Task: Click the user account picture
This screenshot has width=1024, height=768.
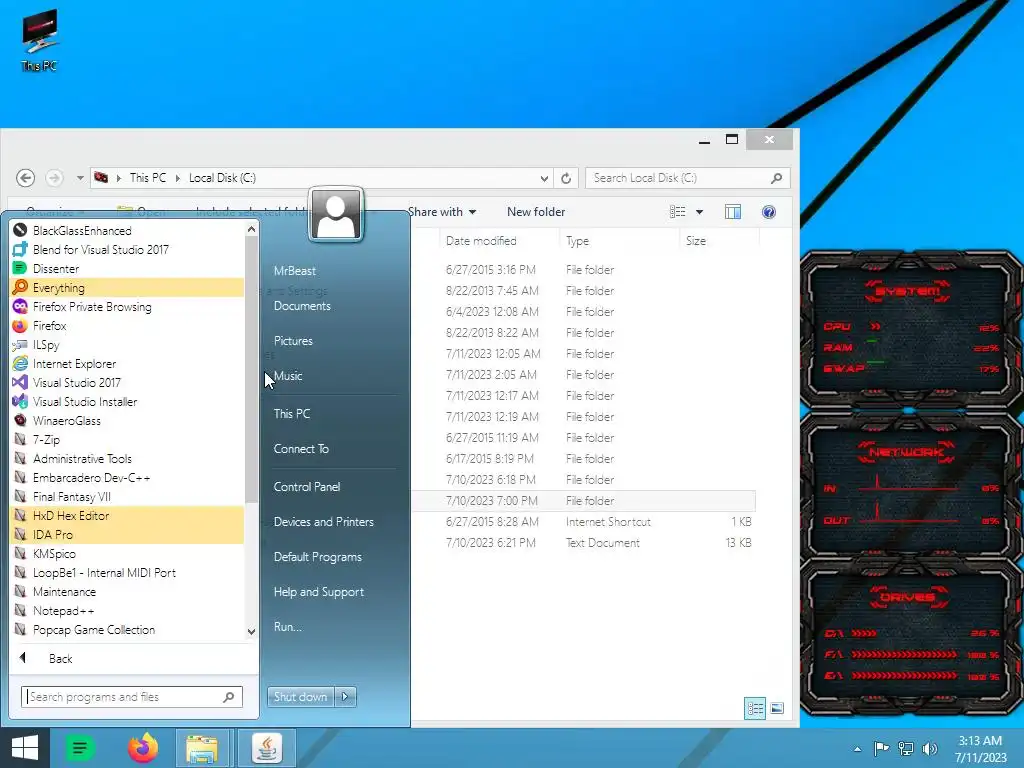Action: coord(336,214)
